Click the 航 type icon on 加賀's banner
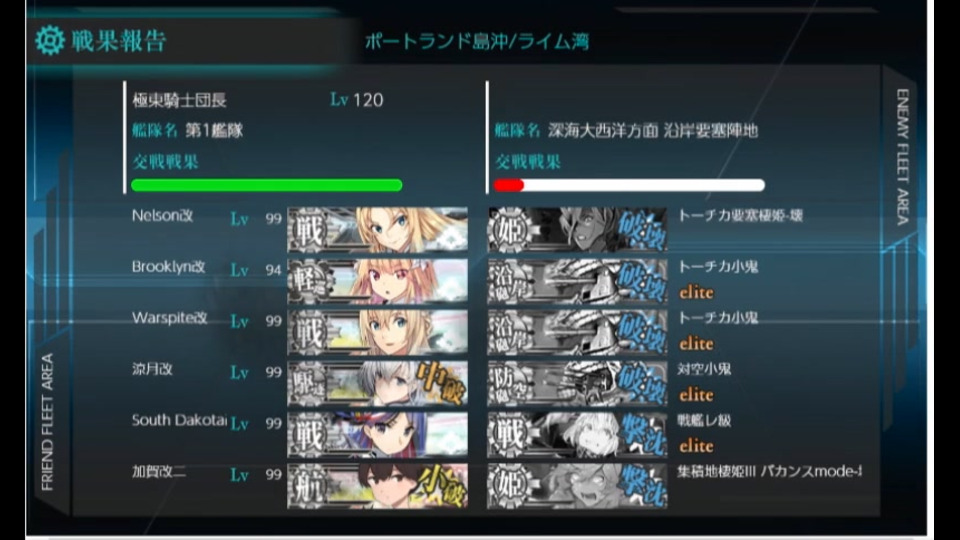Viewport: 960px width, 540px height. tap(309, 486)
